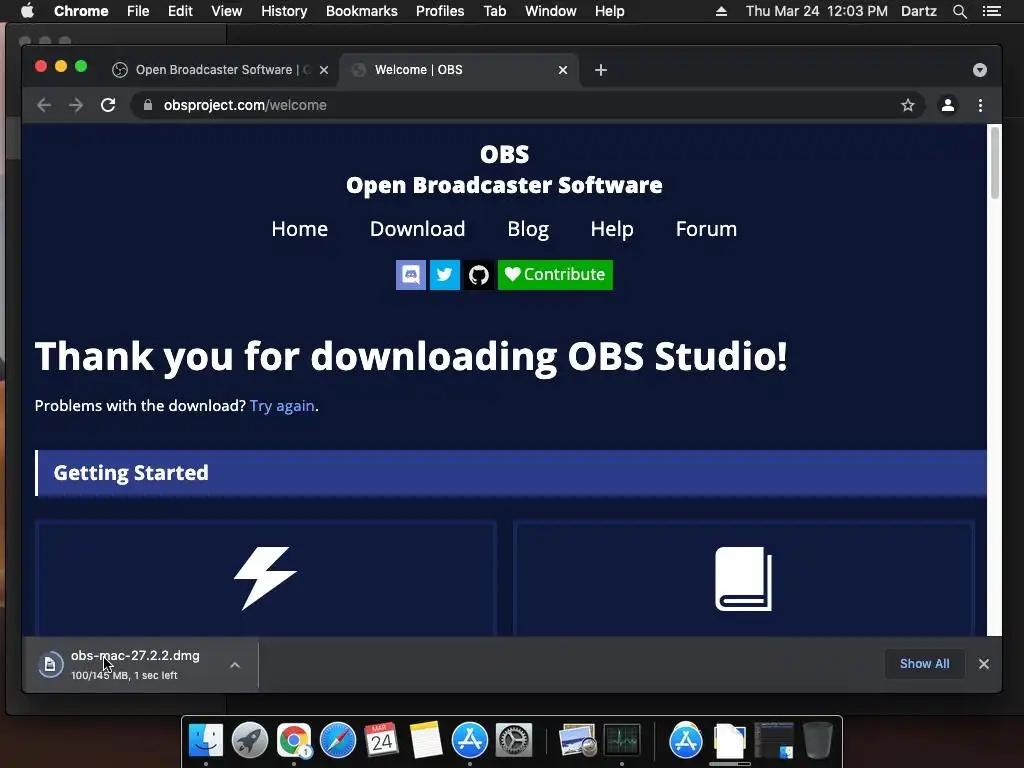Click the green Contribute button
This screenshot has height=768, width=1024.
555,275
